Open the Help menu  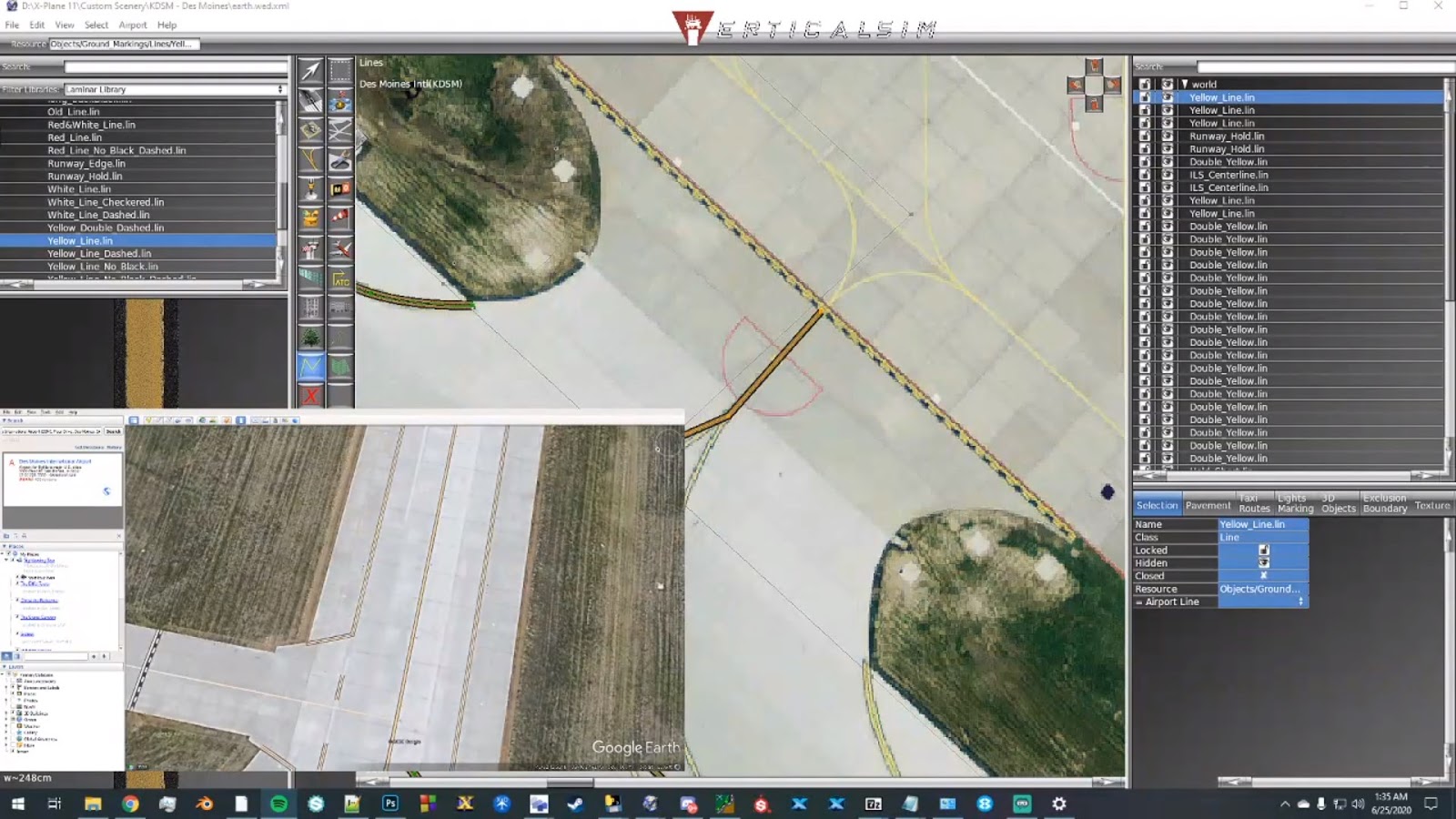click(167, 25)
